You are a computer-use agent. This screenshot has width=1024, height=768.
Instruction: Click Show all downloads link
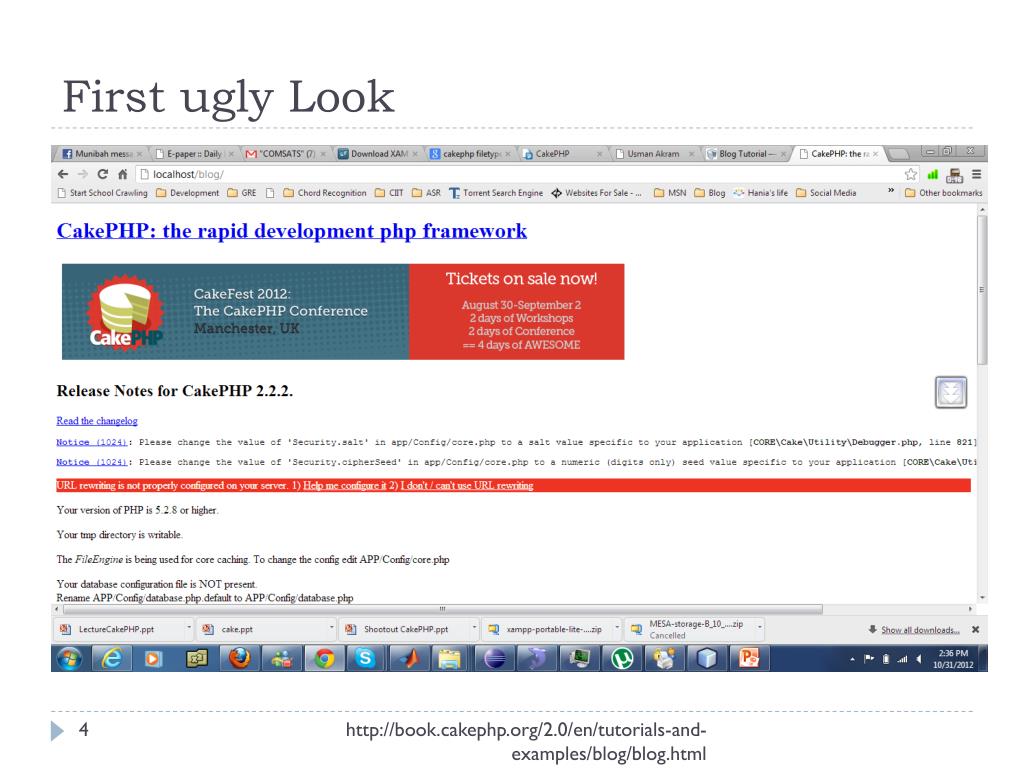(x=920, y=630)
